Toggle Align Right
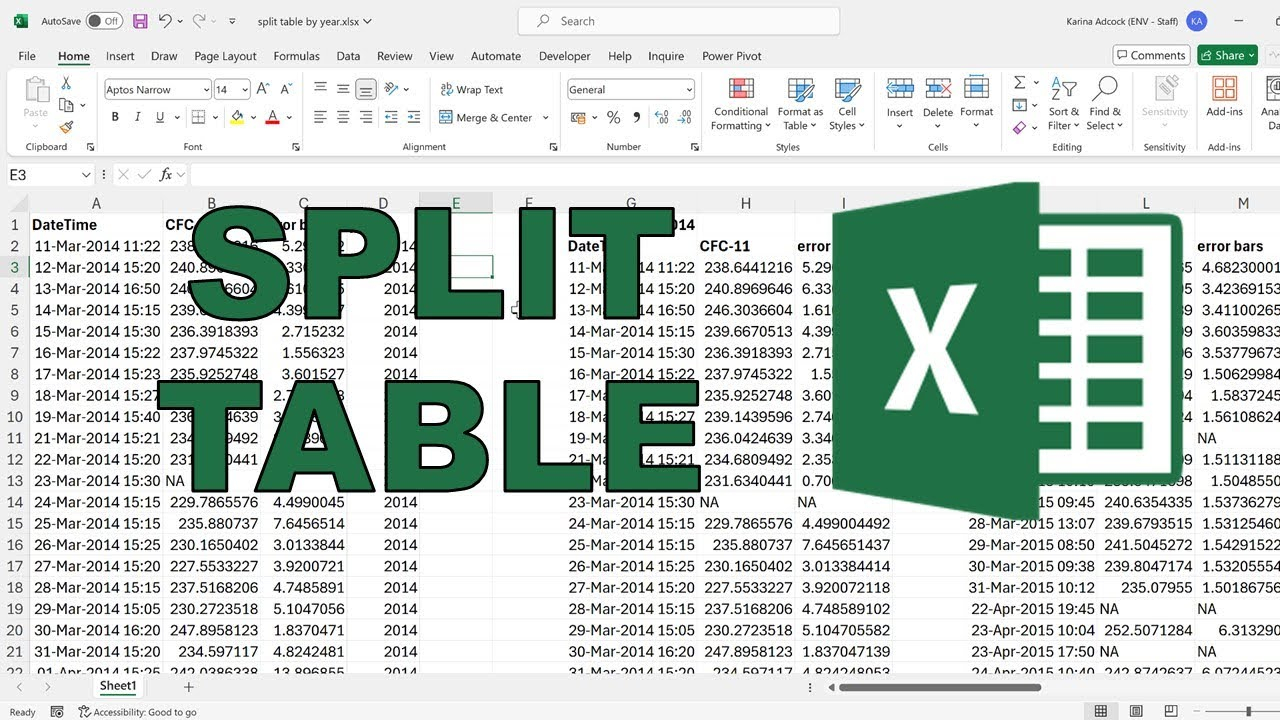This screenshot has height=720, width=1280. pos(366,117)
